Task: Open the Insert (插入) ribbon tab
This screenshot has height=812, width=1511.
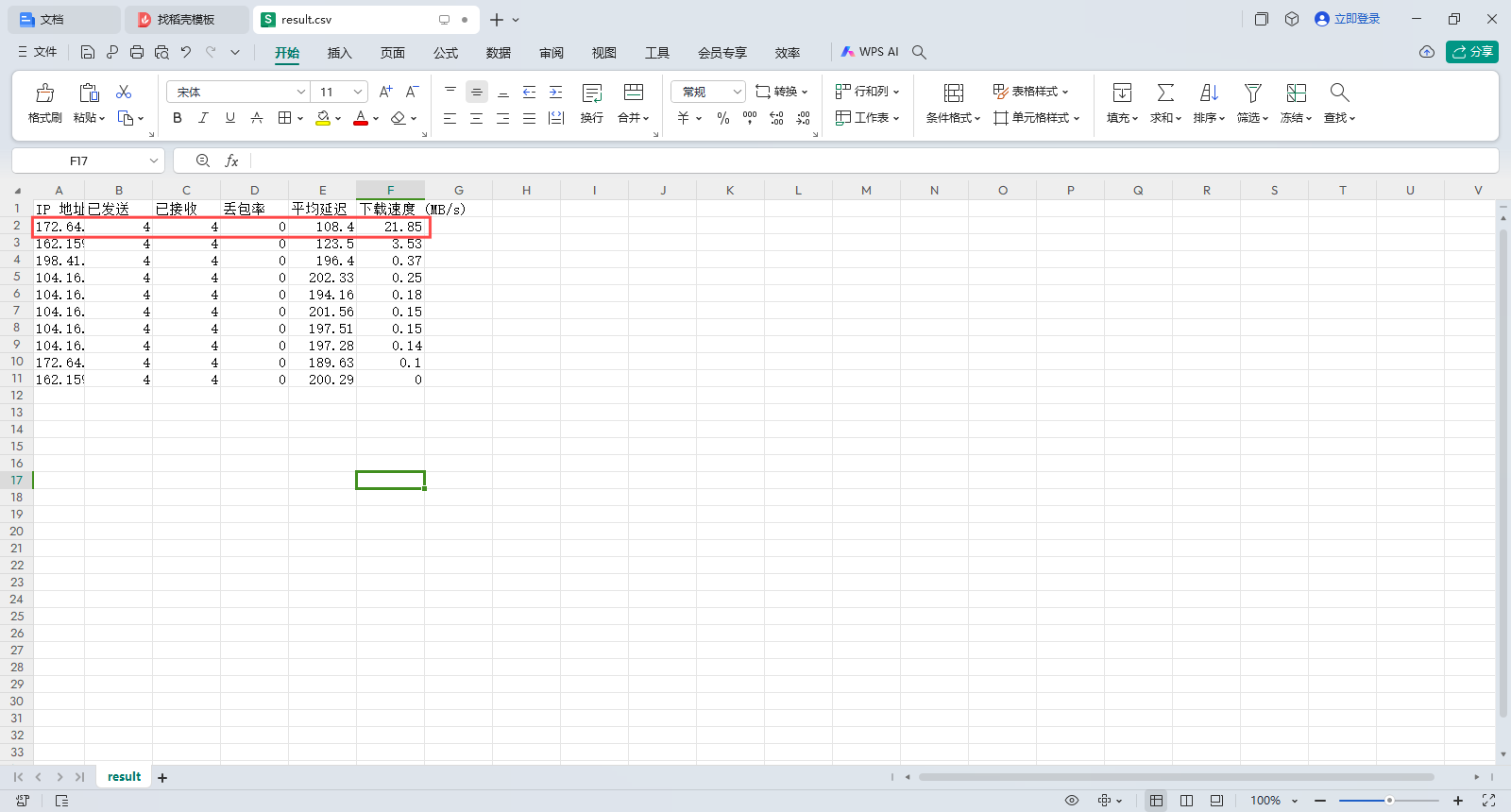Action: [339, 53]
